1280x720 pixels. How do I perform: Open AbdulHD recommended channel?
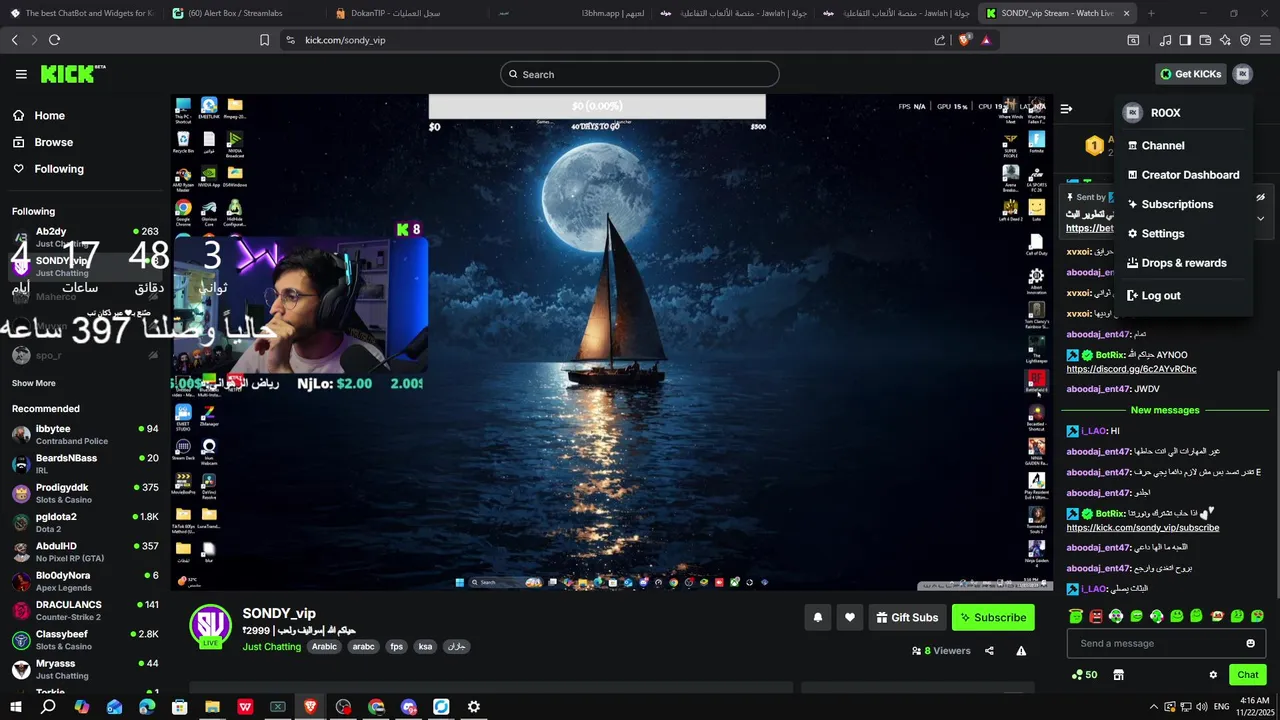coord(85,552)
